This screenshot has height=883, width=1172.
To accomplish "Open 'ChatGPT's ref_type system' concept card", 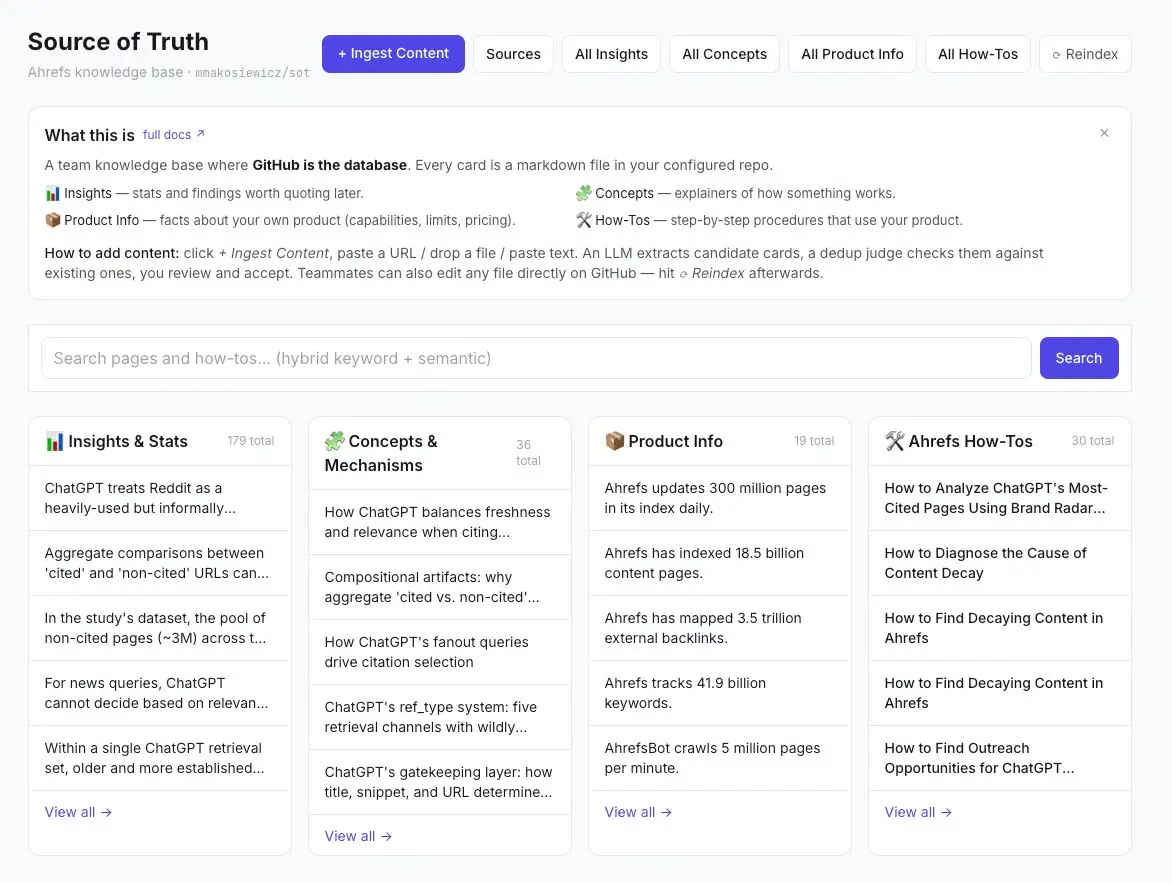I will 440,717.
